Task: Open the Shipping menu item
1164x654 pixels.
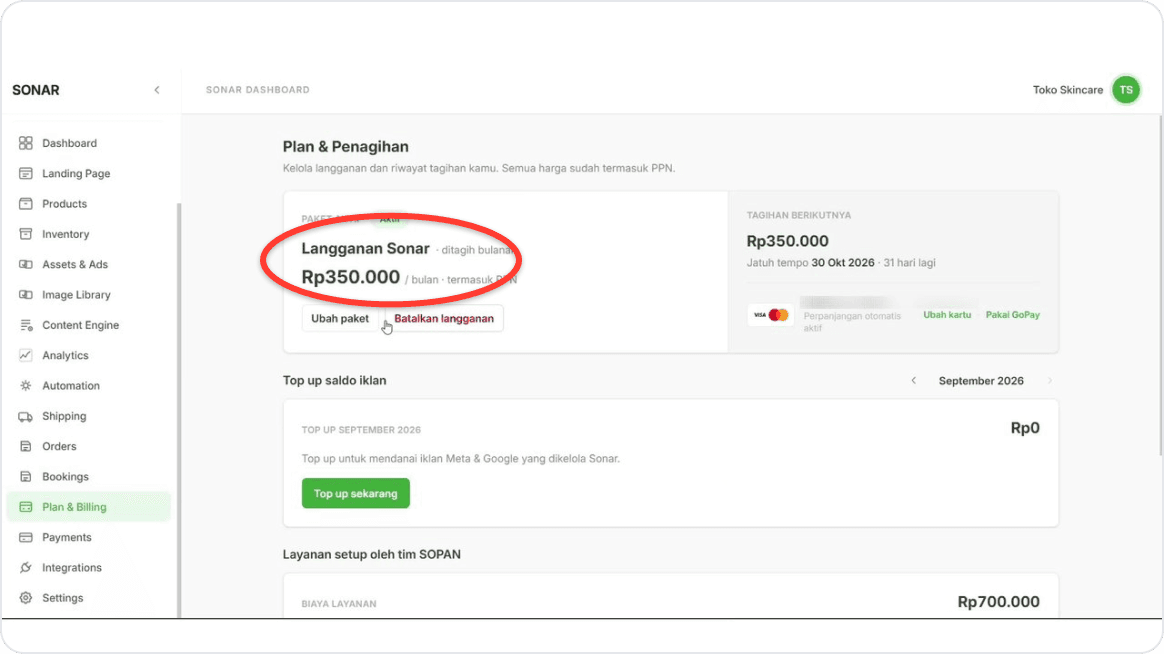Action: click(x=89, y=416)
